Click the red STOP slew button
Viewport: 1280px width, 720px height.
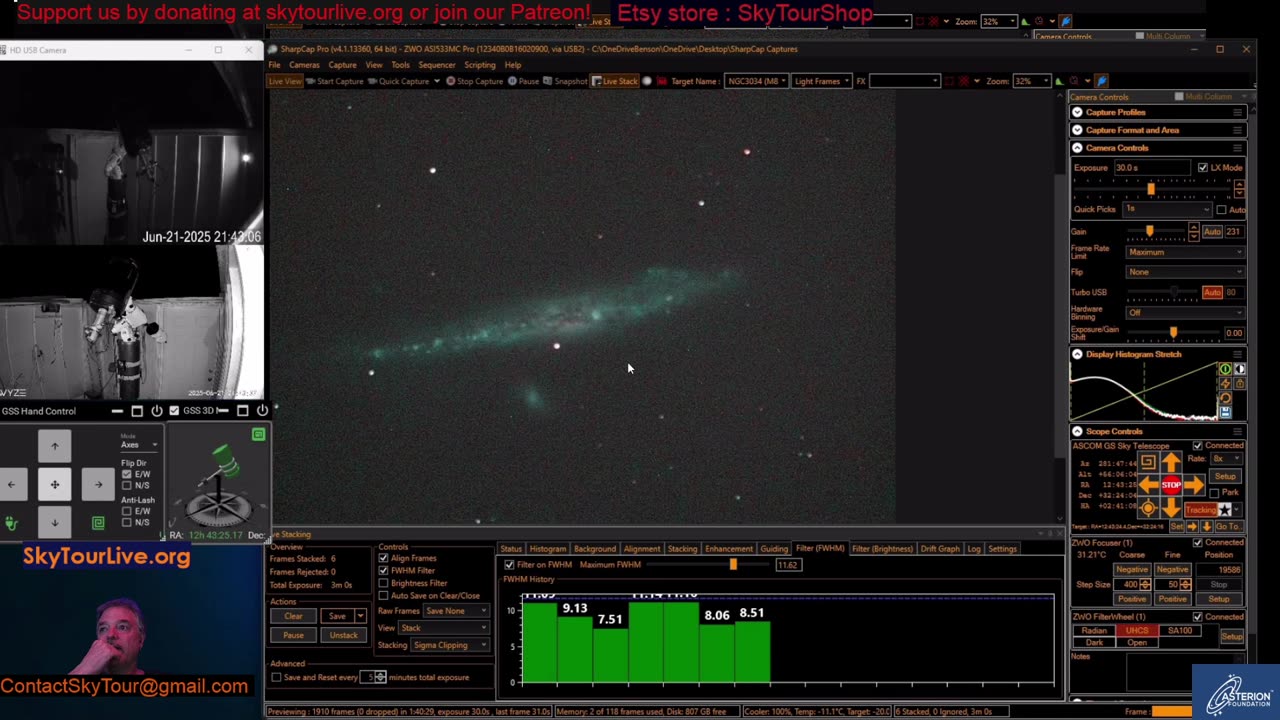click(1171, 485)
